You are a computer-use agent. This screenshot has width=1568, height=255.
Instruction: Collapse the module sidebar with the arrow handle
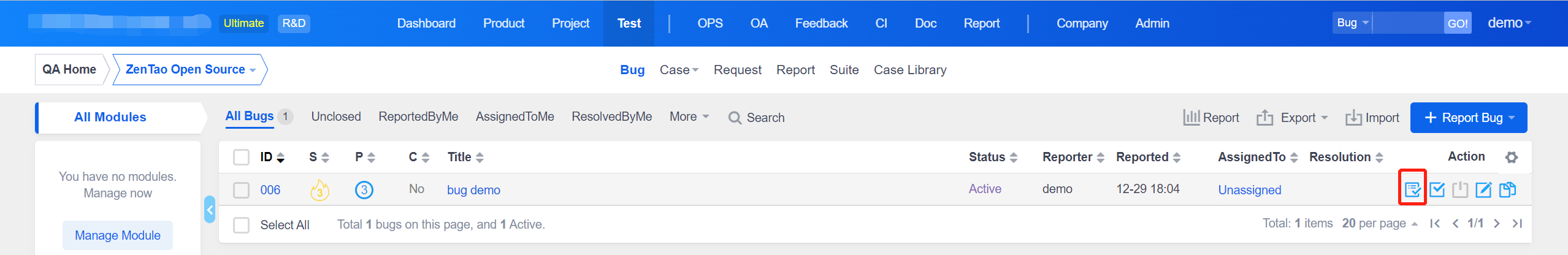[210, 210]
